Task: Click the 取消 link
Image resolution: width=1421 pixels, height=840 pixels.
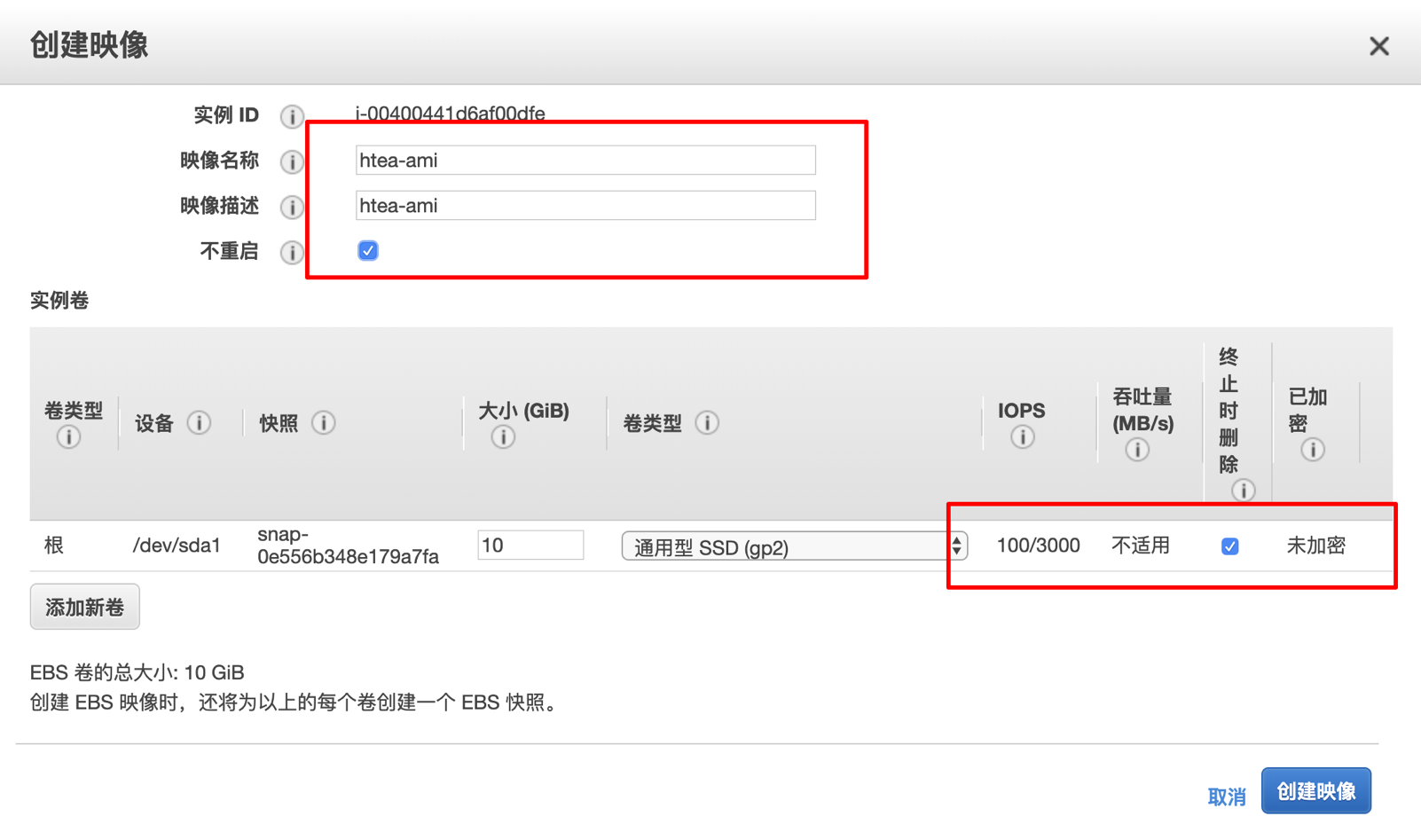Action: coord(1227,797)
